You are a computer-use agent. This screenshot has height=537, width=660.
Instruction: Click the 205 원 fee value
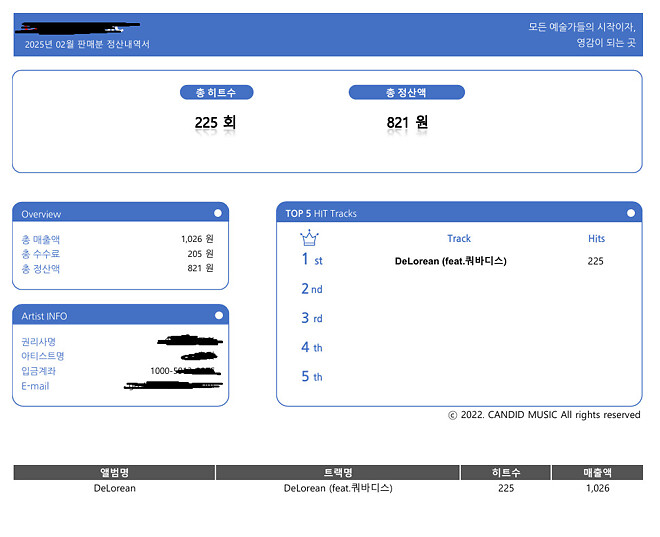coord(200,253)
